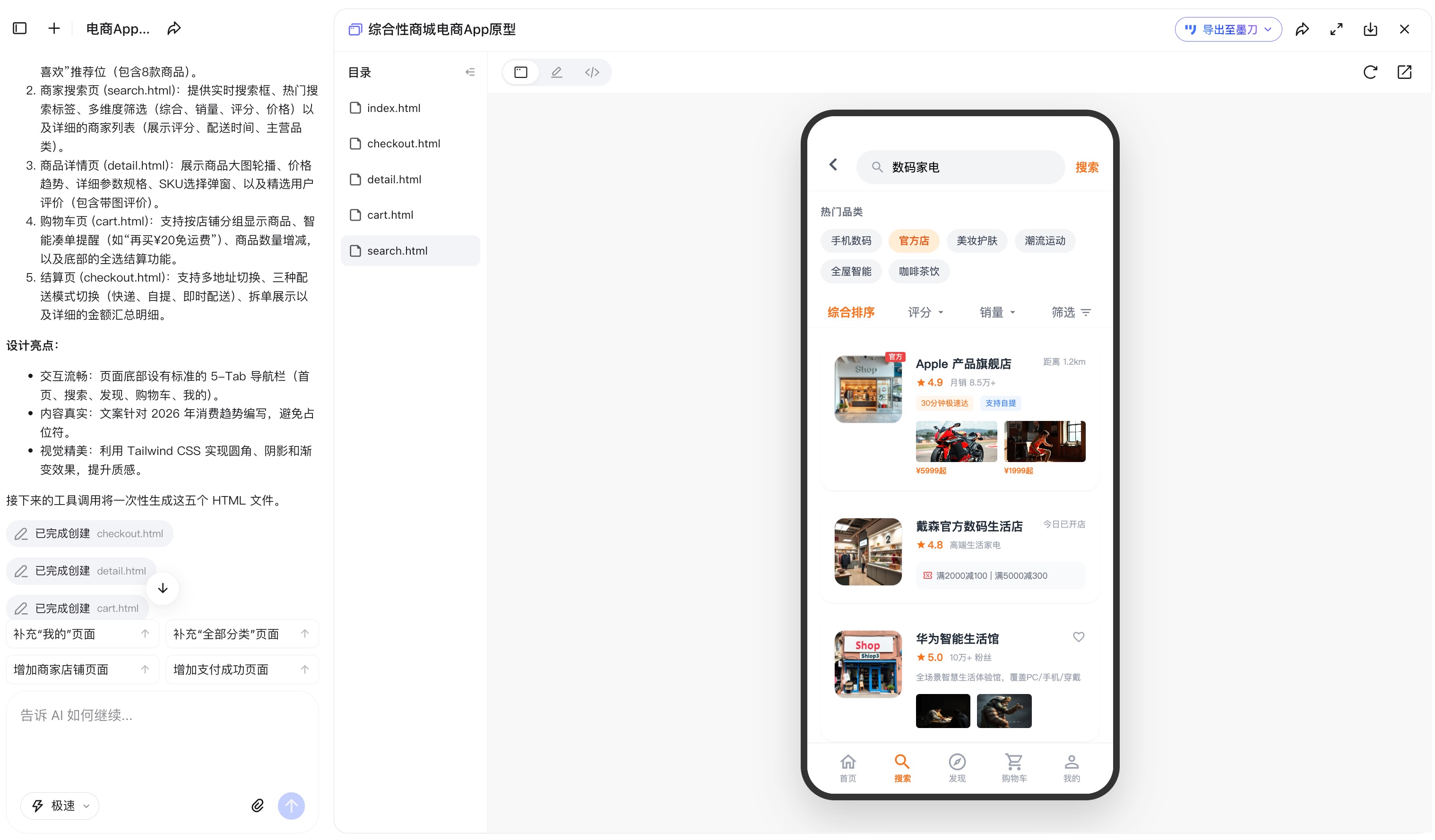Open 华为智能生活馆 shop thumbnail
The image size is (1435, 840).
click(x=868, y=665)
